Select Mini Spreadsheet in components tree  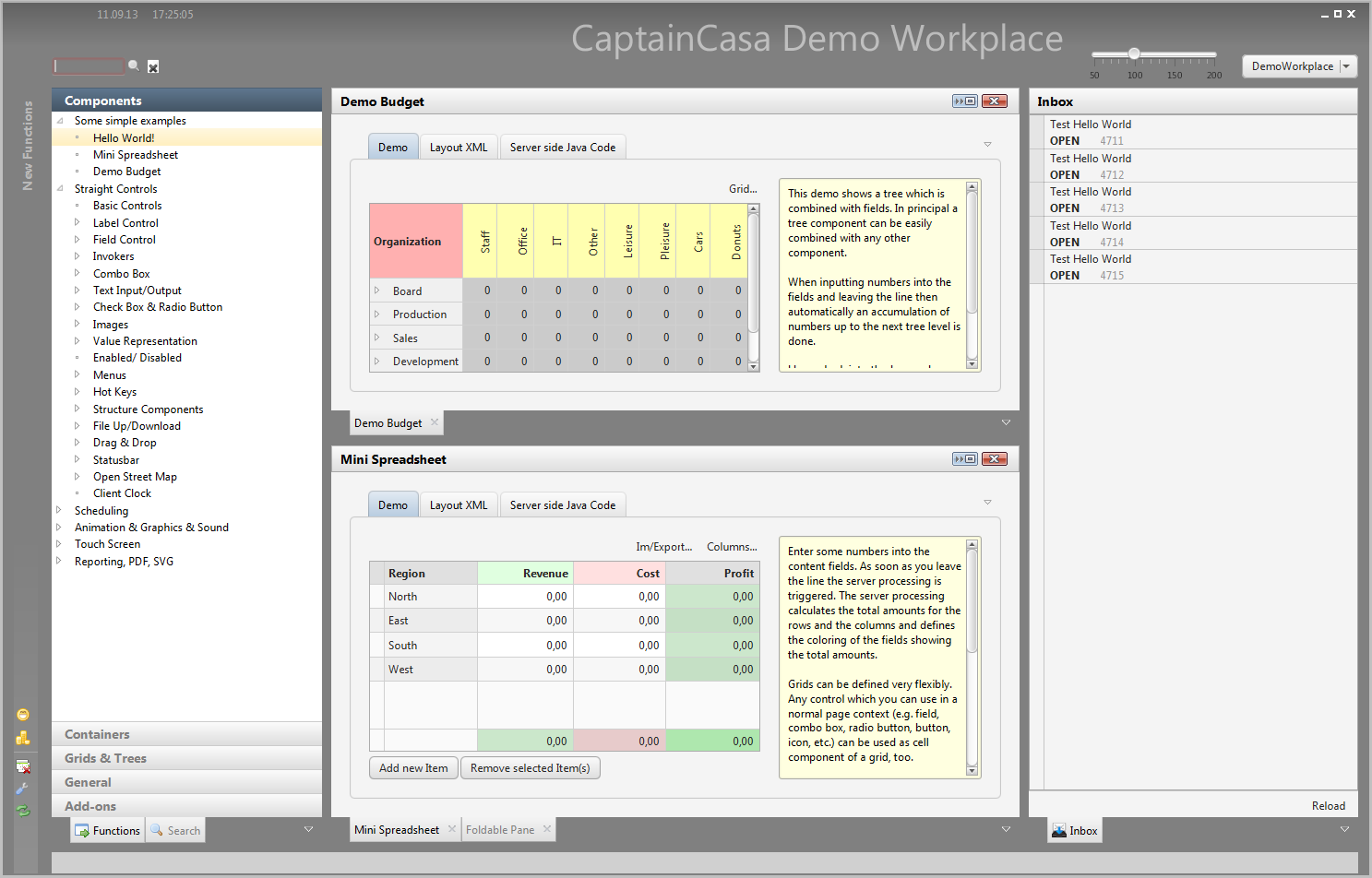pyautogui.click(x=136, y=155)
